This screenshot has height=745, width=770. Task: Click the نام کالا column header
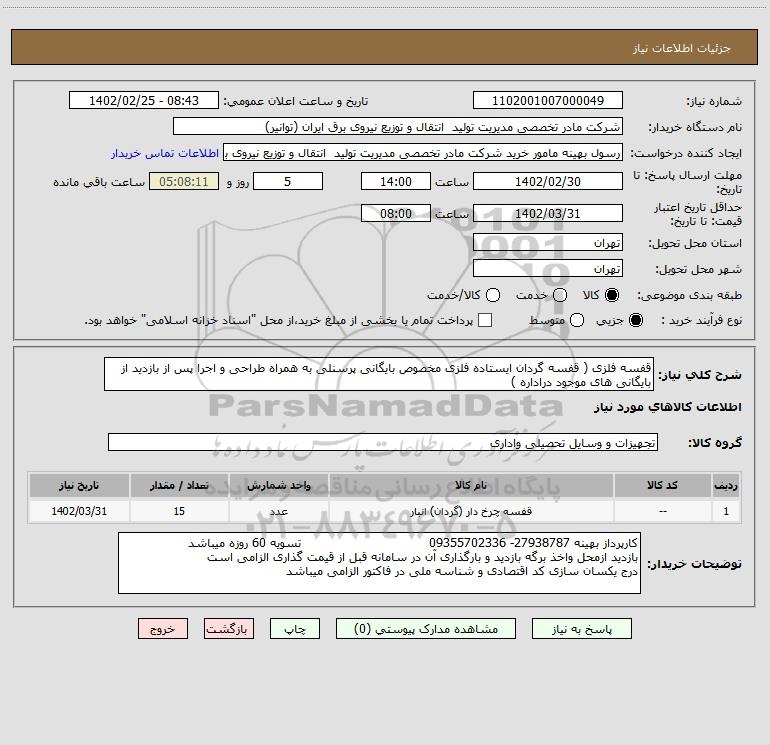point(471,485)
